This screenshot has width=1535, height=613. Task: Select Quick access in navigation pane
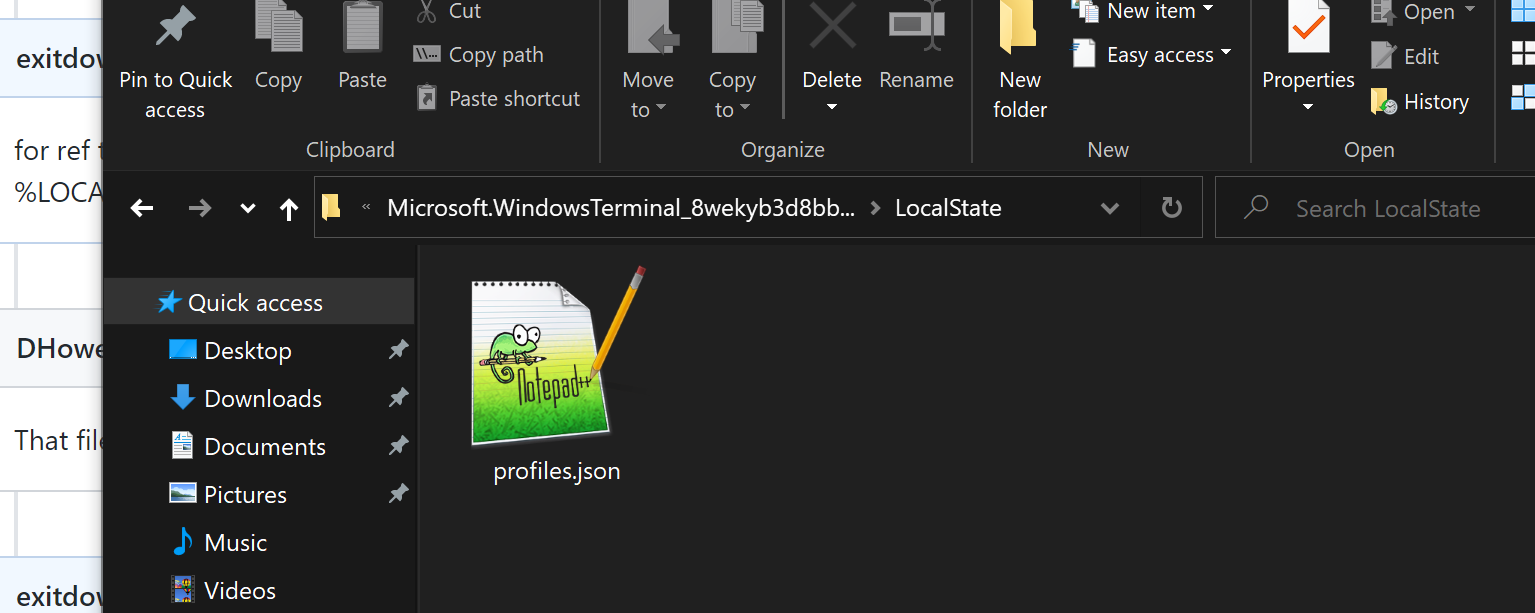[258, 302]
